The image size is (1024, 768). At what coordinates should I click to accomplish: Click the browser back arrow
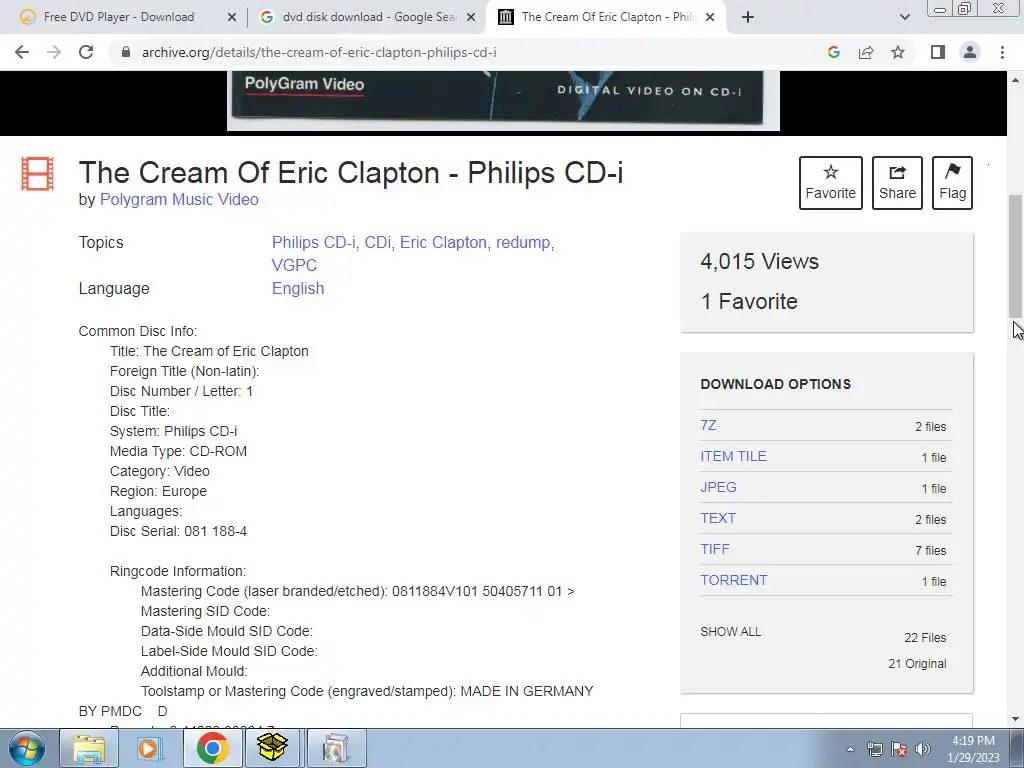22,52
